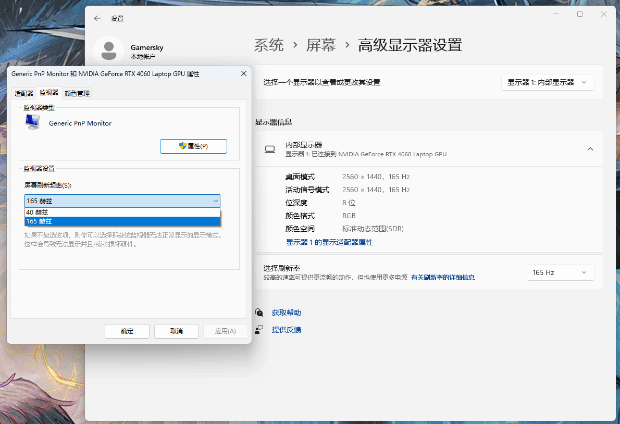Select the 监视器 (Monitor) tab
This screenshot has height=424, width=620.
(49, 93)
